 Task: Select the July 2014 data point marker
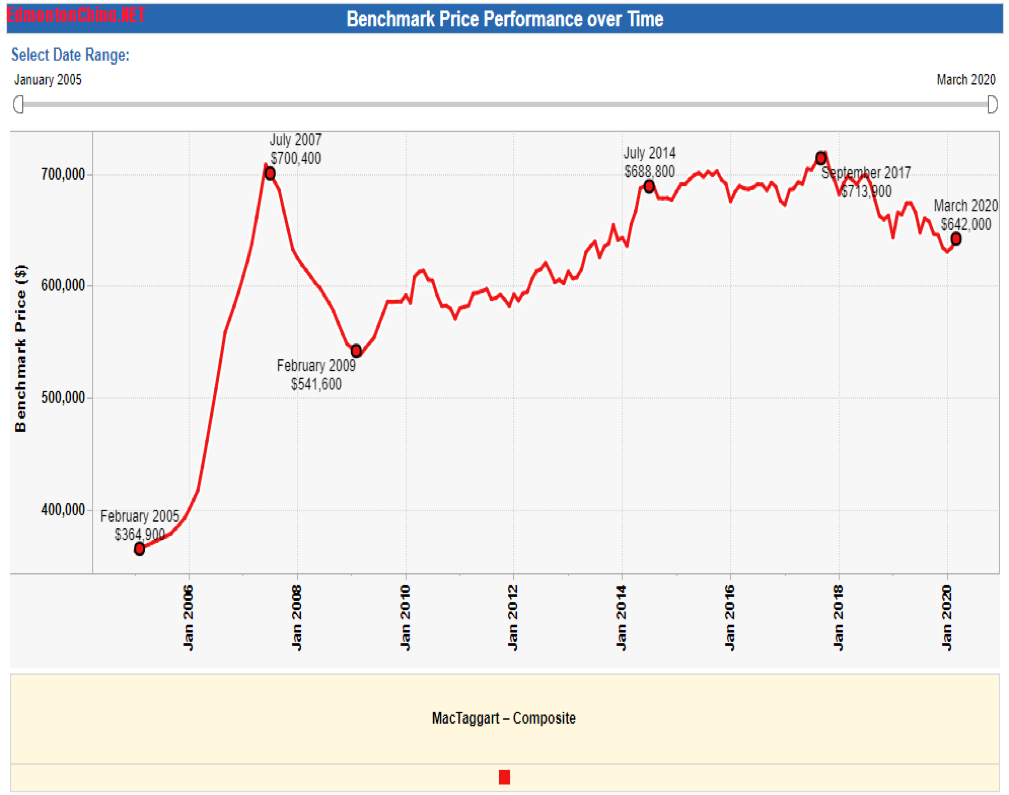[649, 187]
